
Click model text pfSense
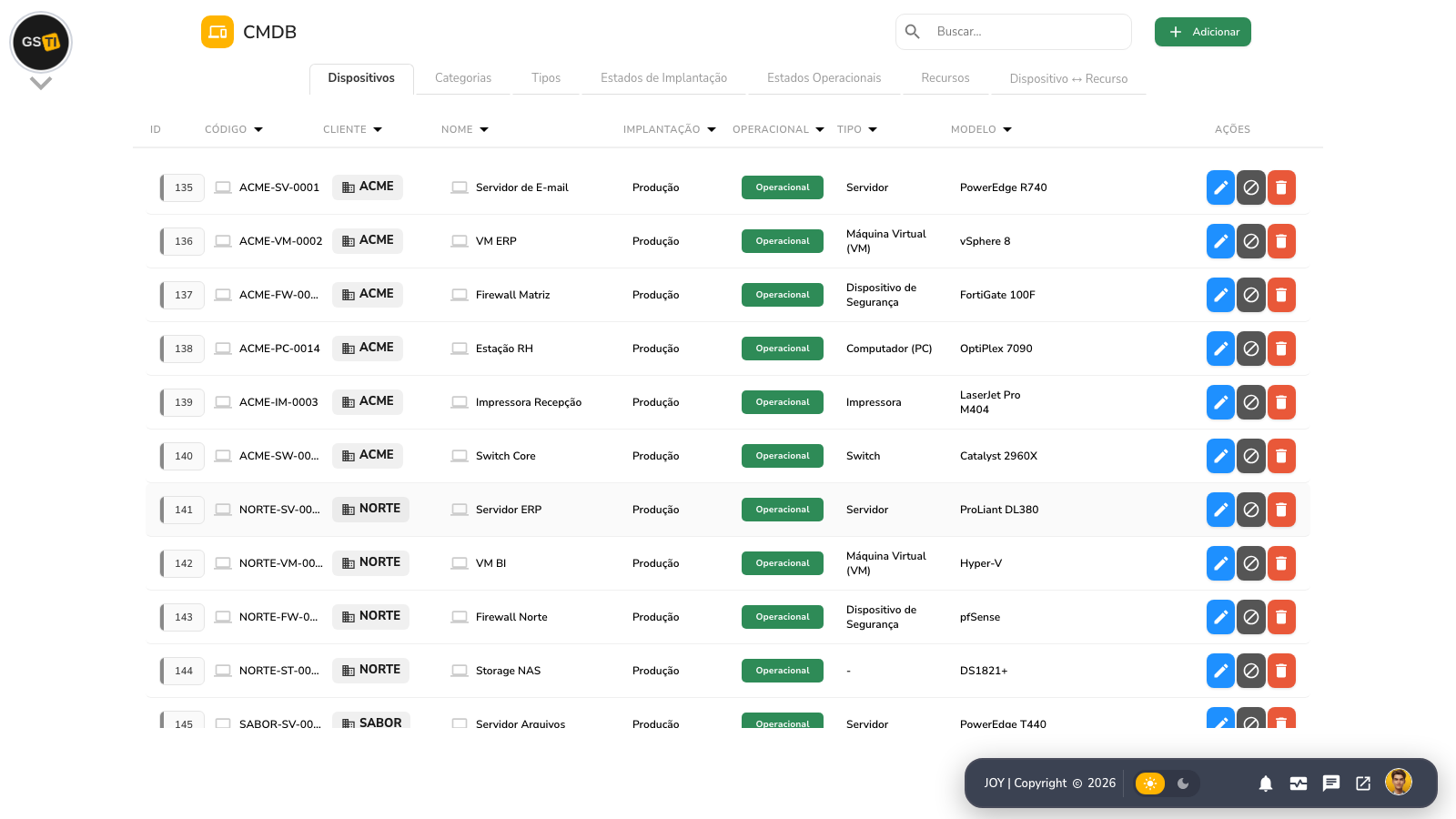pyautogui.click(x=980, y=617)
